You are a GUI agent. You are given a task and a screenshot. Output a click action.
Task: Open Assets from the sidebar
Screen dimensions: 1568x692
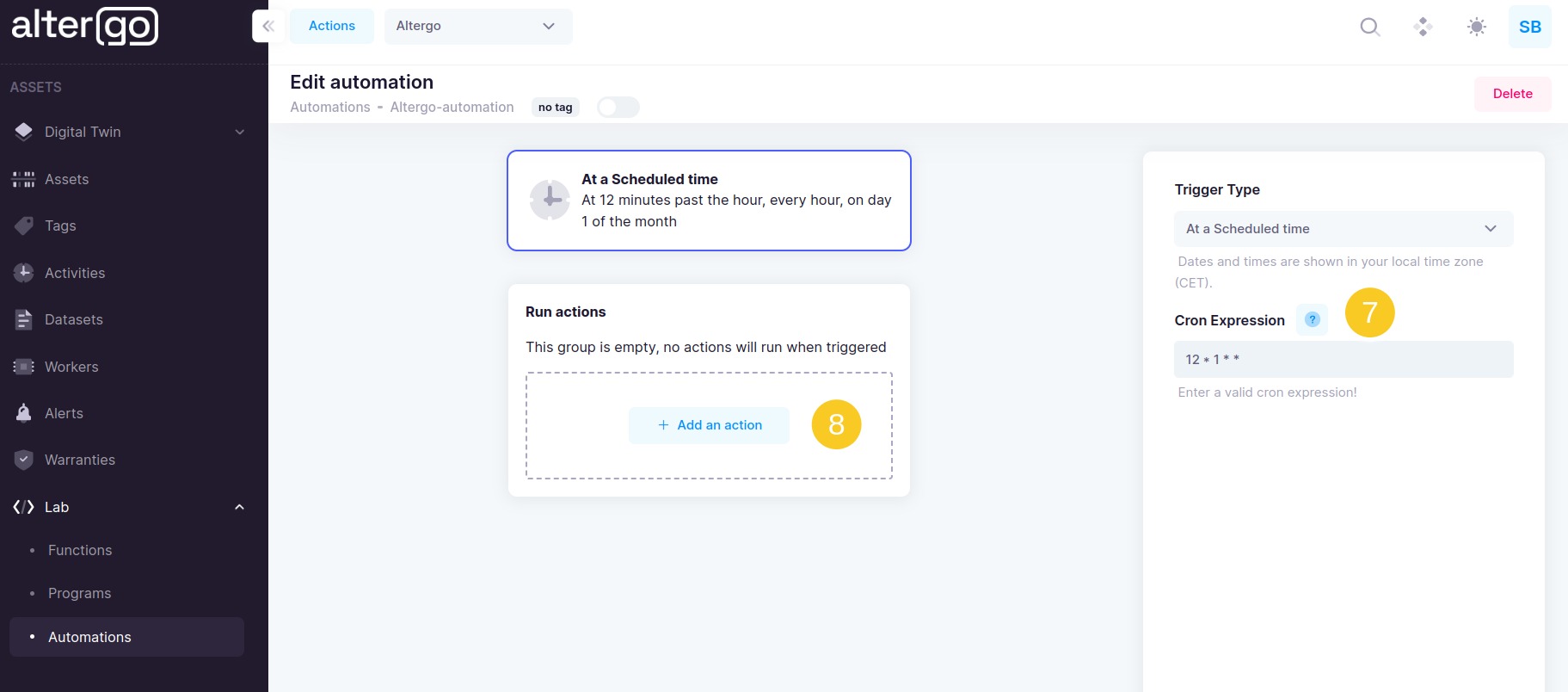click(66, 179)
